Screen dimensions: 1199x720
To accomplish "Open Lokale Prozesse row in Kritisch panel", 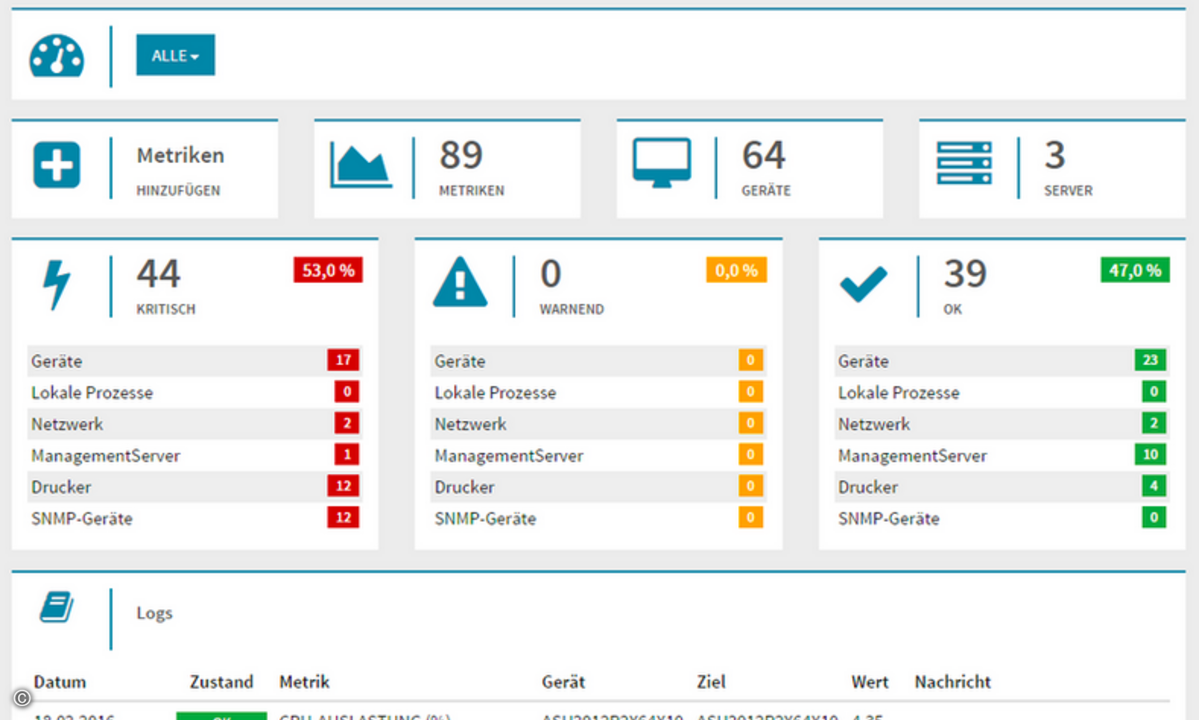I will click(194, 392).
